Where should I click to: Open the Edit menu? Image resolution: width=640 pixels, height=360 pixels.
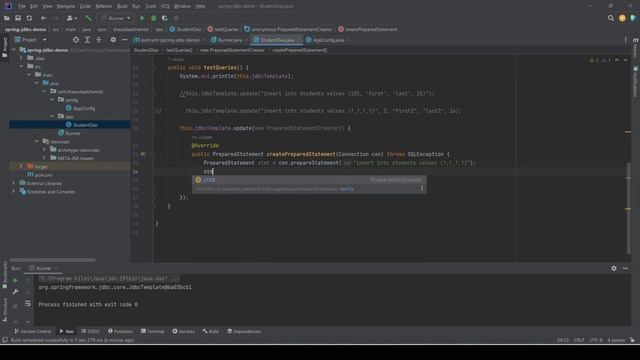click(34, 6)
